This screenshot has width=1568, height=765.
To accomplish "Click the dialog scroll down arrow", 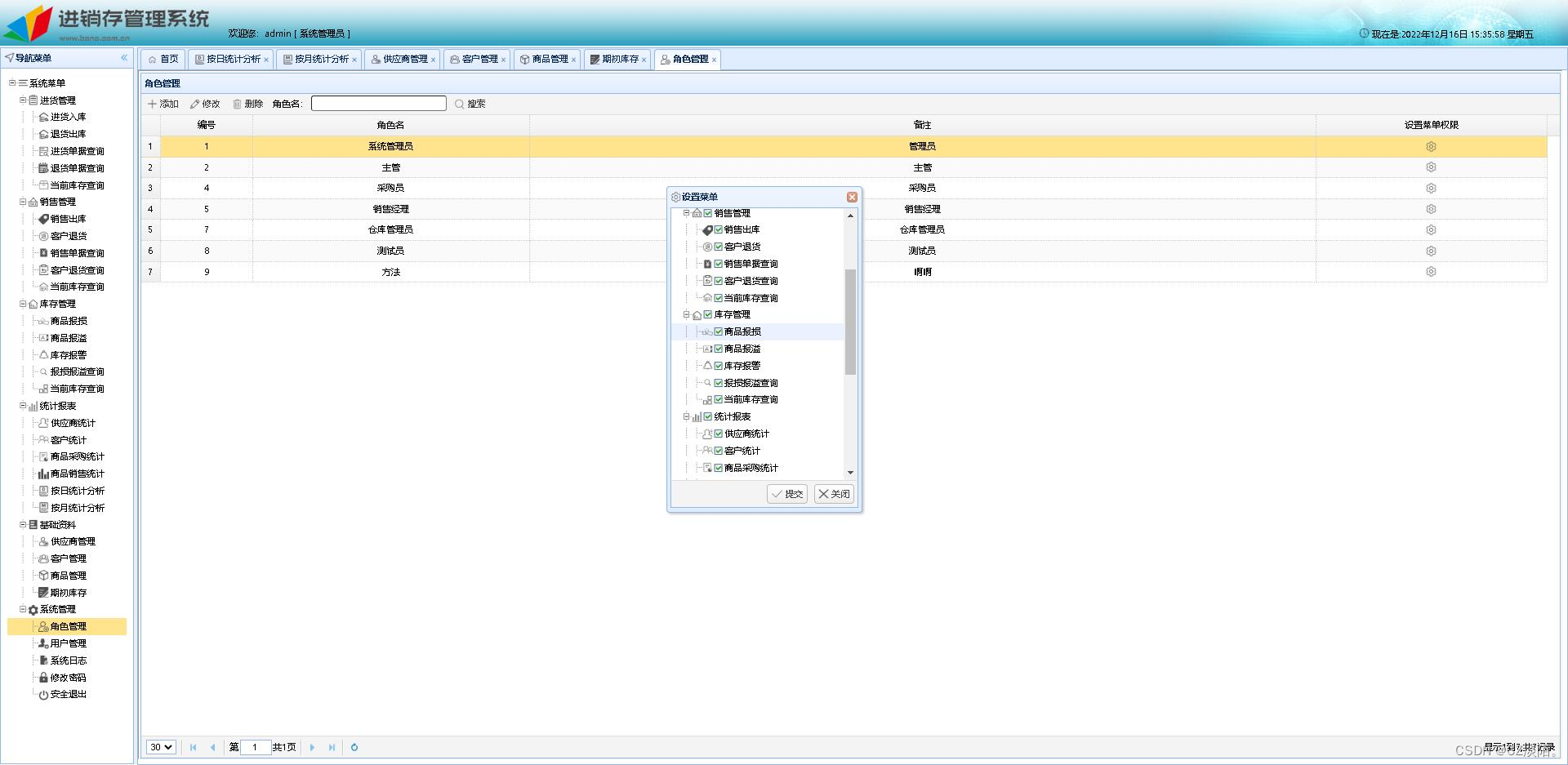I will [x=850, y=473].
